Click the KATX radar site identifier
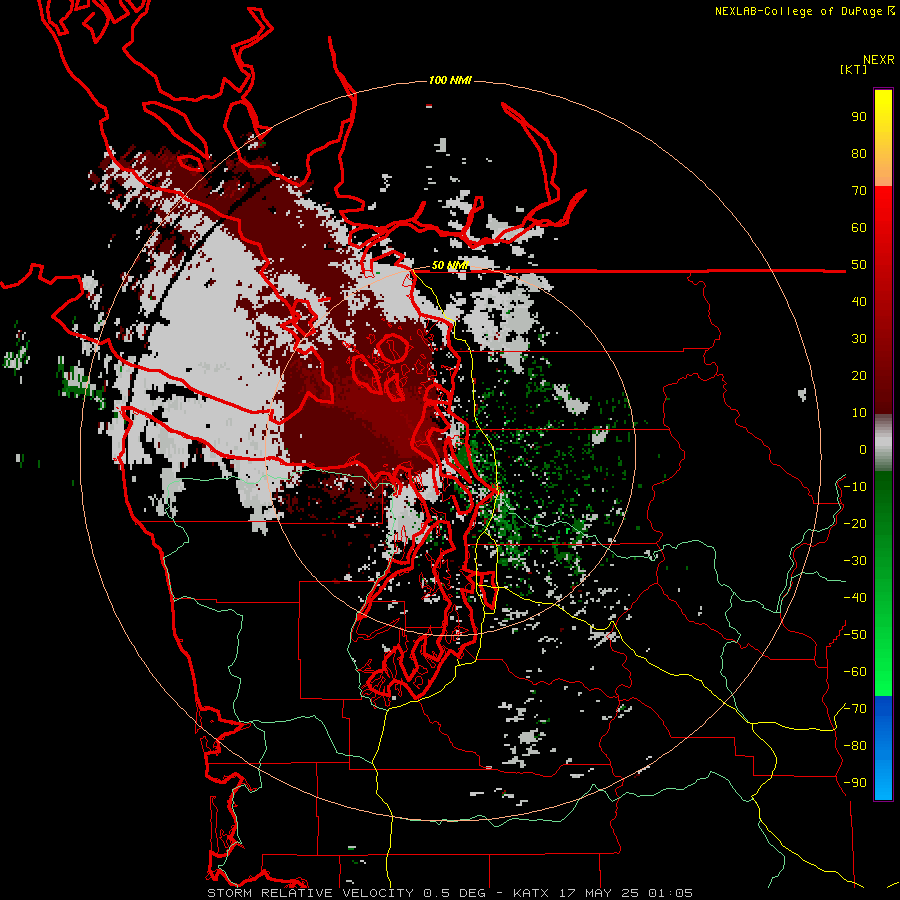The width and height of the screenshot is (900, 900). pyautogui.click(x=530, y=893)
